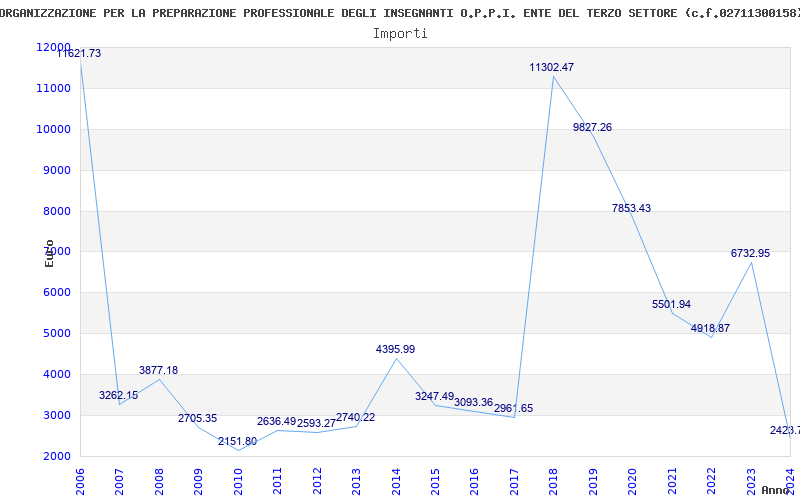
Task: Click the 2018 x-axis year label
Action: click(x=554, y=481)
